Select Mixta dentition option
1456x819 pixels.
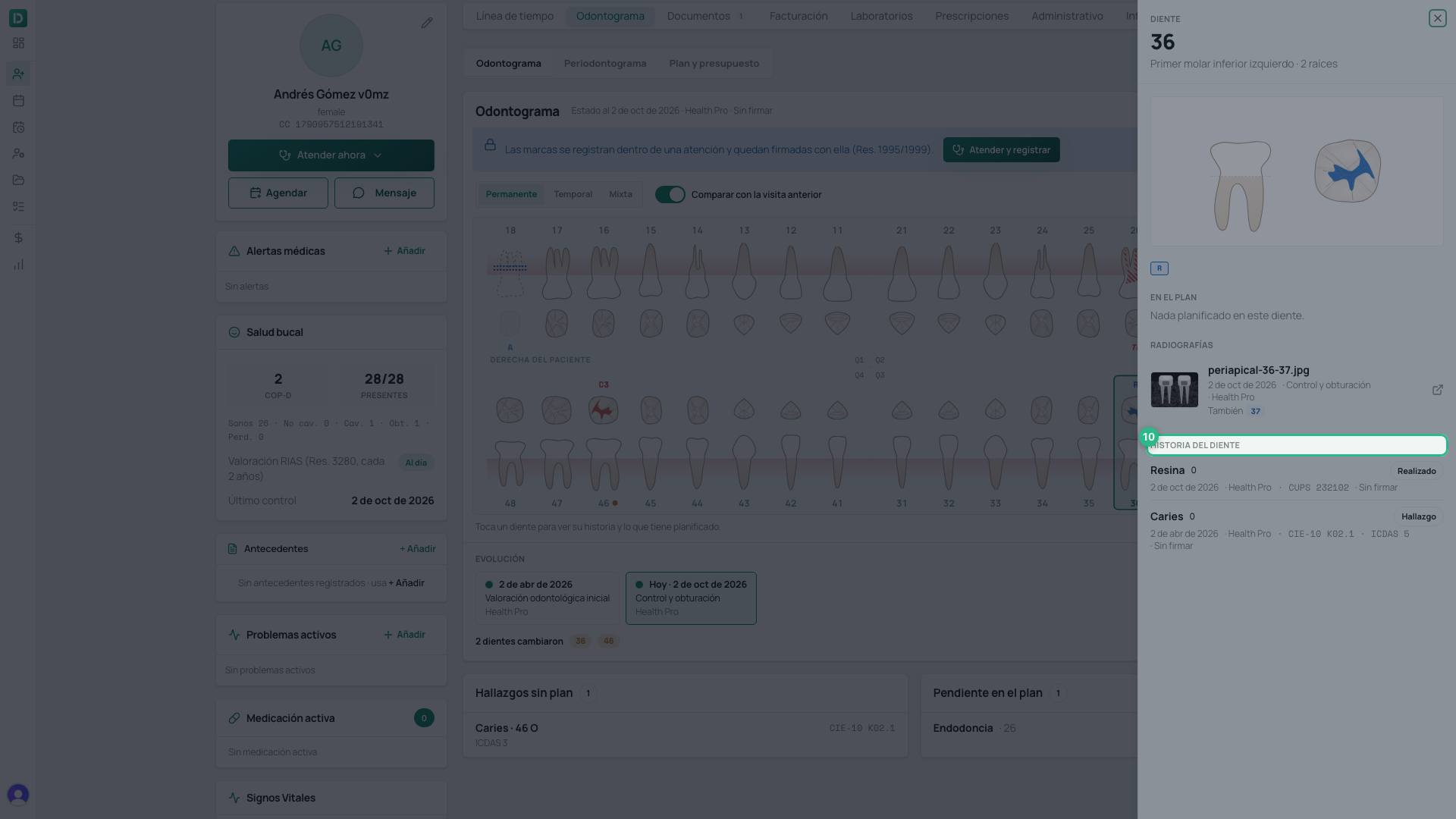[x=620, y=195]
